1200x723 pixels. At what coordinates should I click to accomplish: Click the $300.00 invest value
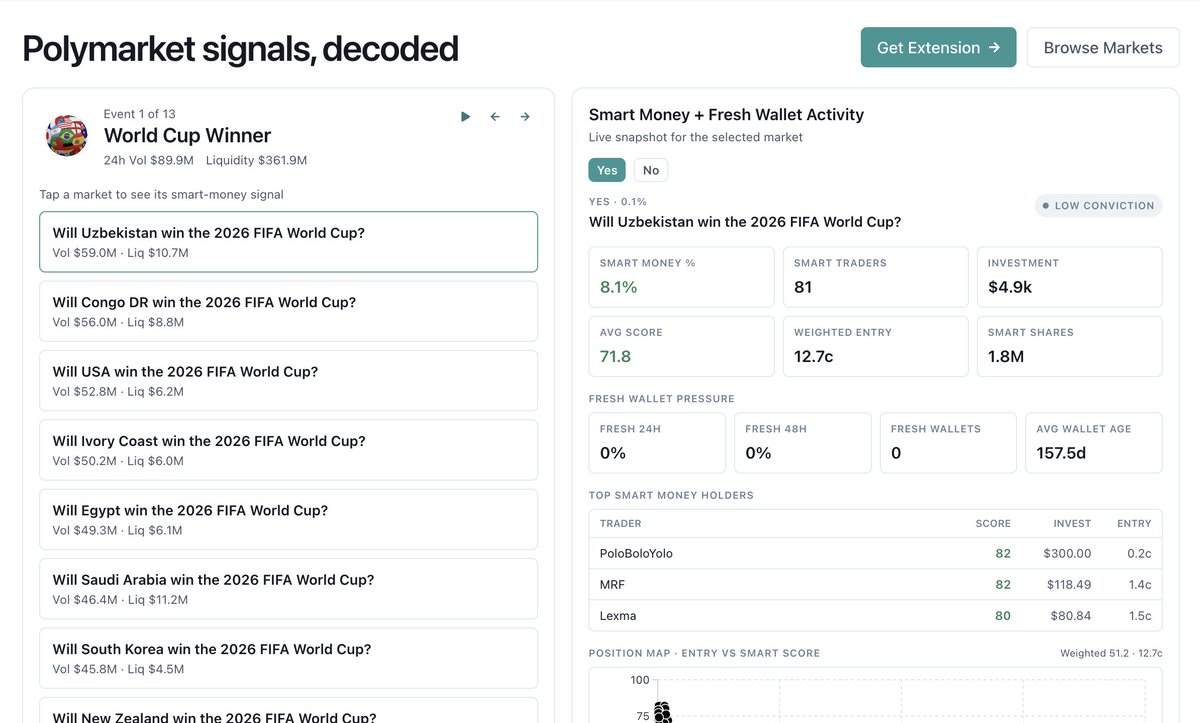click(1067, 553)
